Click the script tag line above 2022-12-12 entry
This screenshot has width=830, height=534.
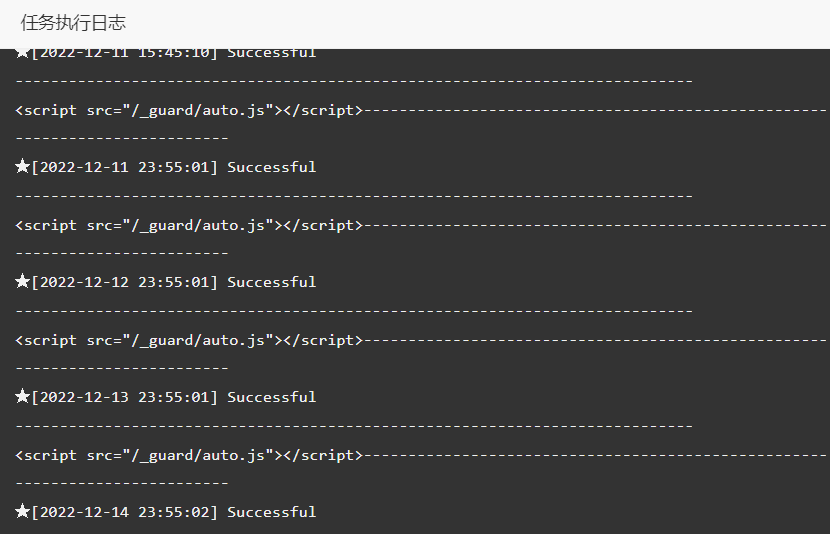click(x=189, y=225)
